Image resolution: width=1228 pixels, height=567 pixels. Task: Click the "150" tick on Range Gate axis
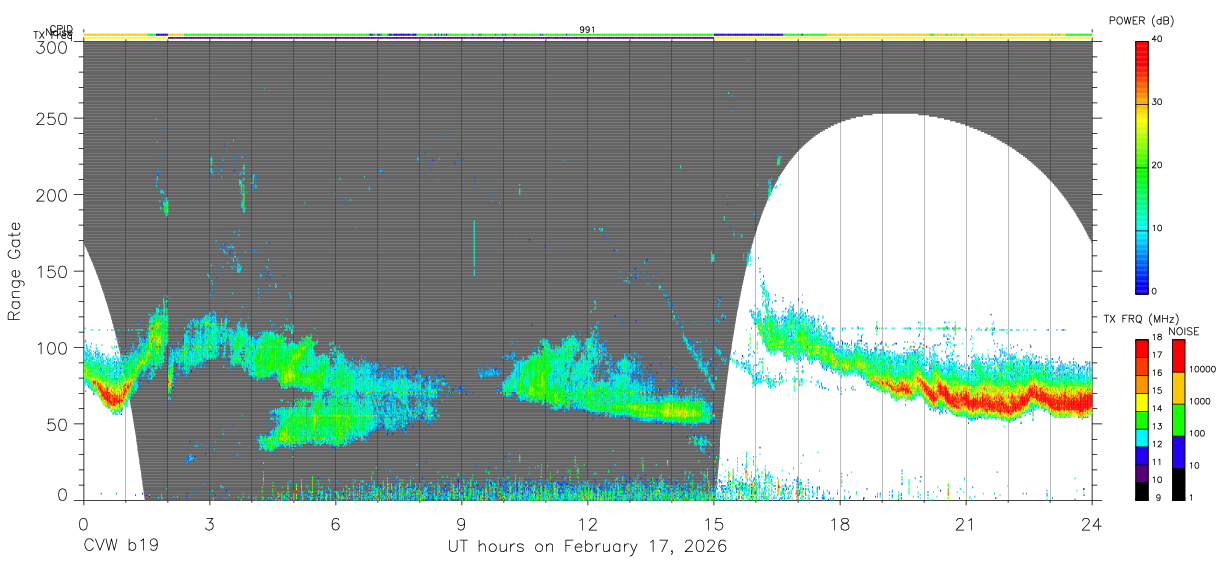click(x=52, y=272)
